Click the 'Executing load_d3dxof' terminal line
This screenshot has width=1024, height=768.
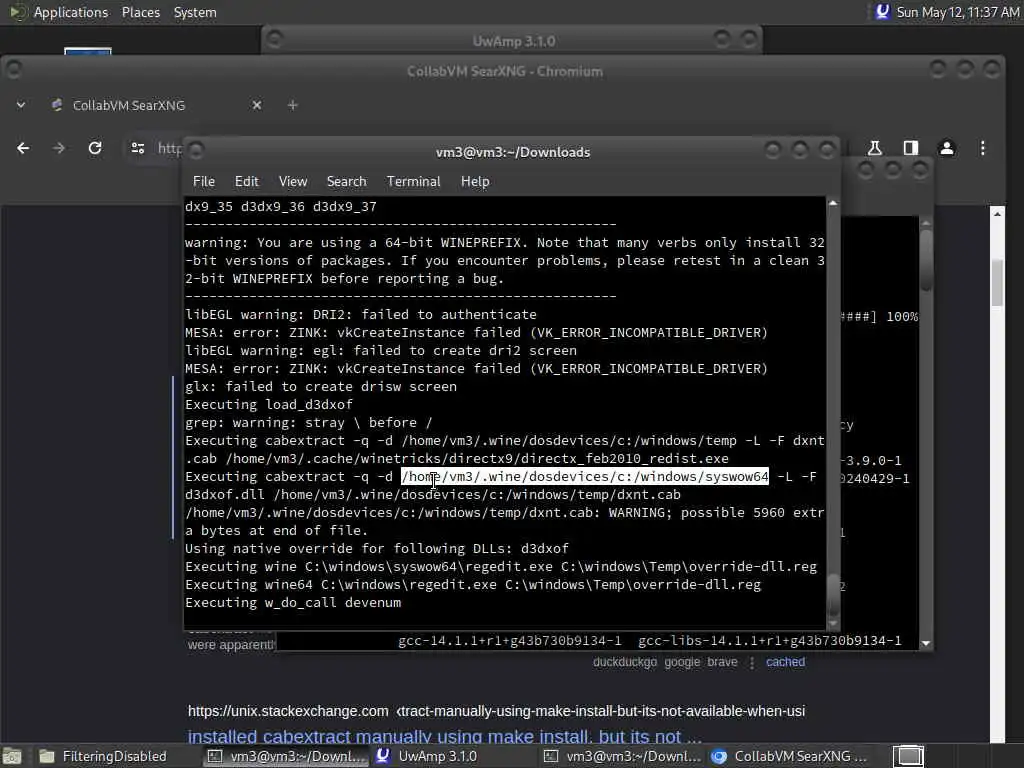coord(268,405)
